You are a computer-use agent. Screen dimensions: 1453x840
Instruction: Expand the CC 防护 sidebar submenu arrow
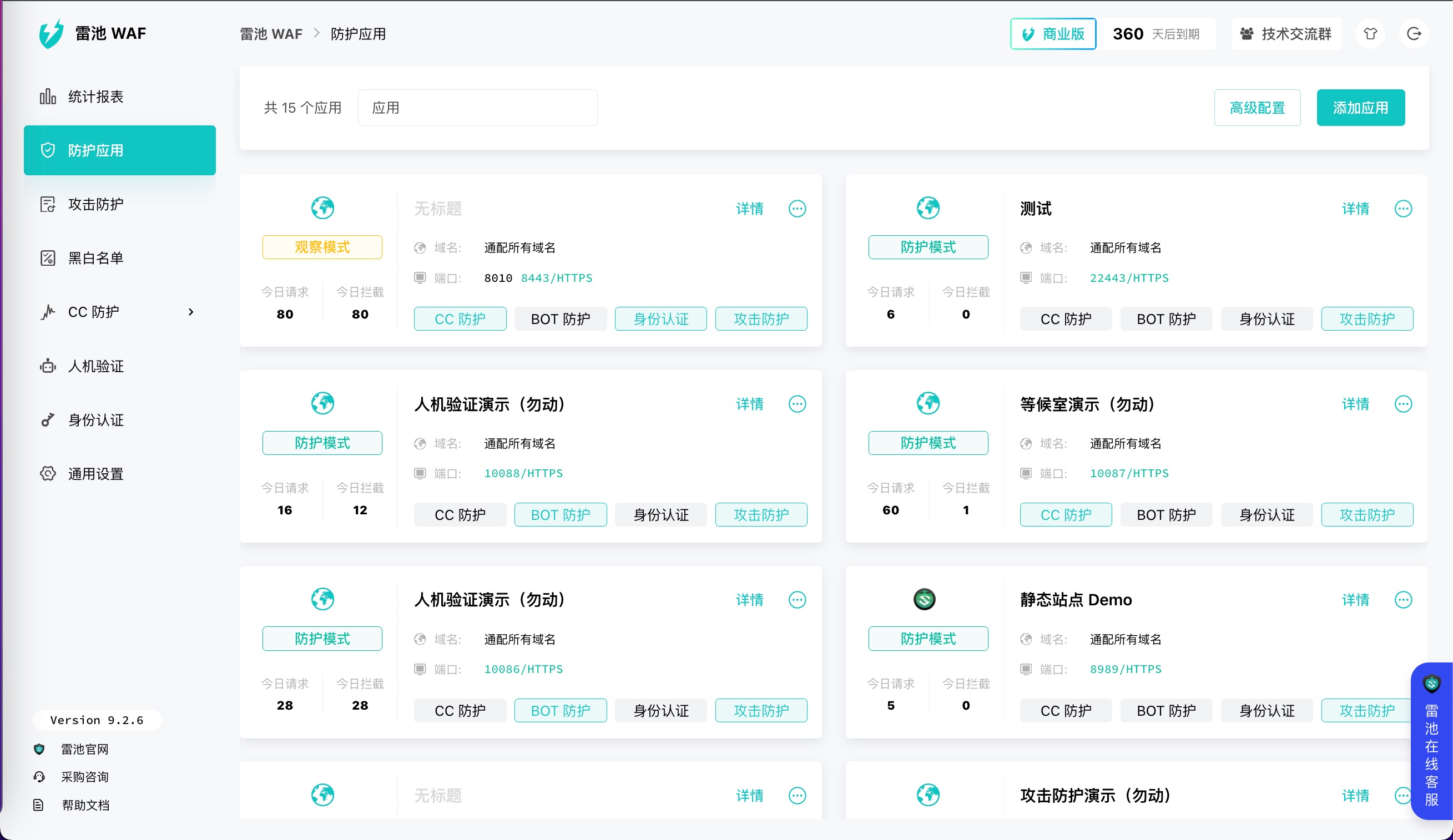click(191, 312)
